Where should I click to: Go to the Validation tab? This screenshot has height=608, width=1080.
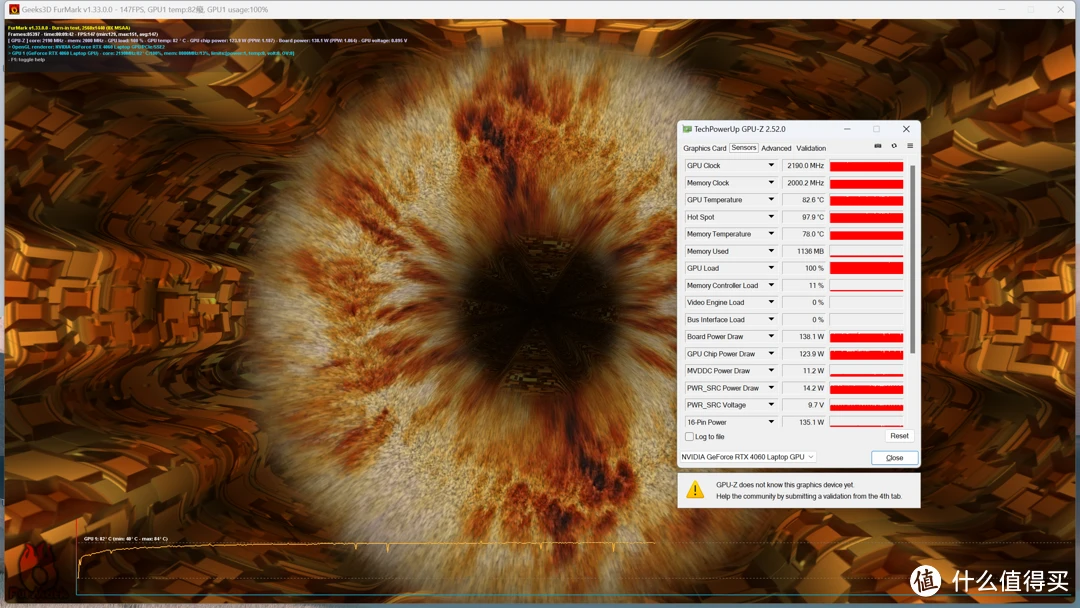[811, 148]
